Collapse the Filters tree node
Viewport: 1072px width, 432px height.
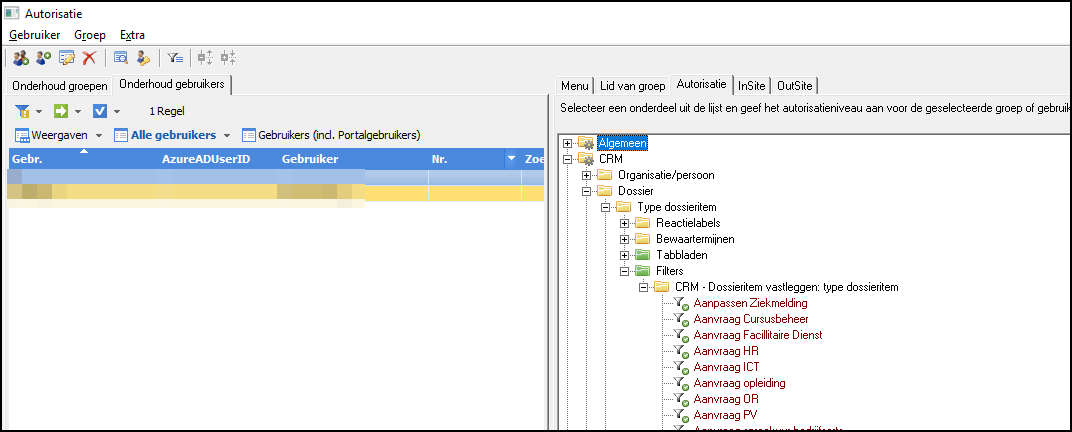tap(625, 271)
